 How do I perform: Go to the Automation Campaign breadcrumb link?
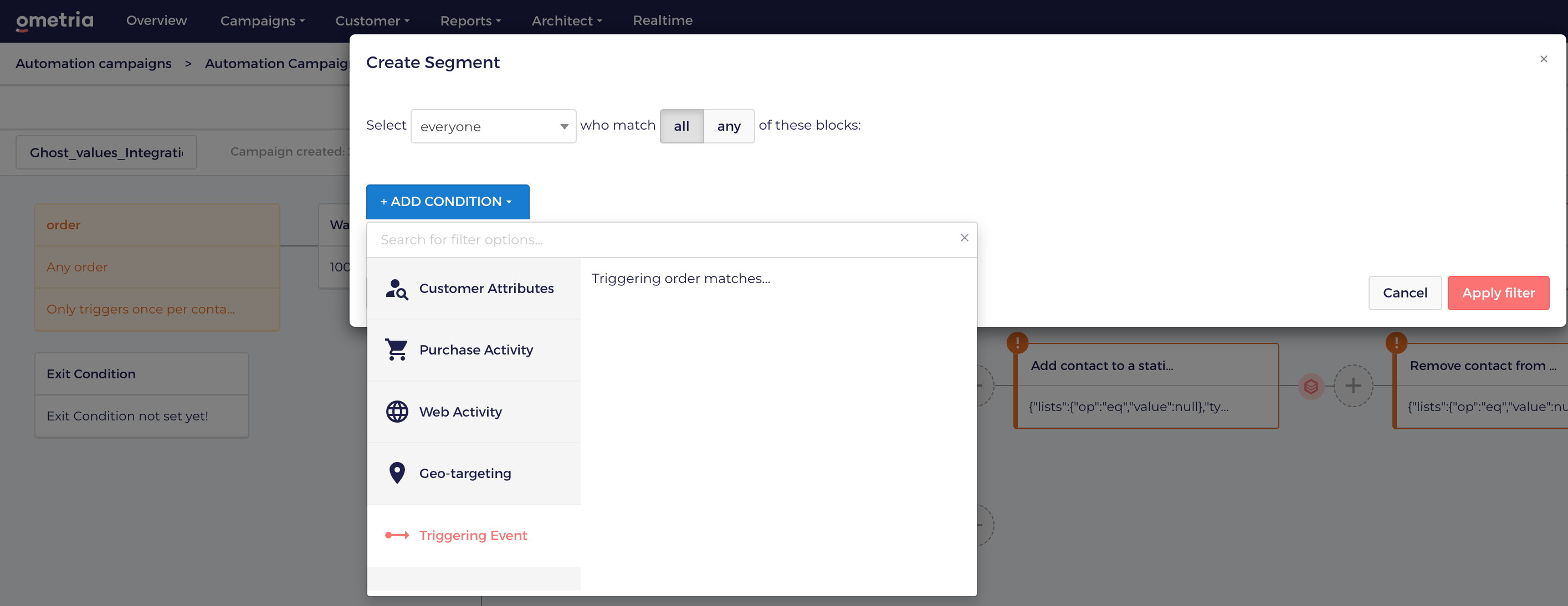(277, 63)
